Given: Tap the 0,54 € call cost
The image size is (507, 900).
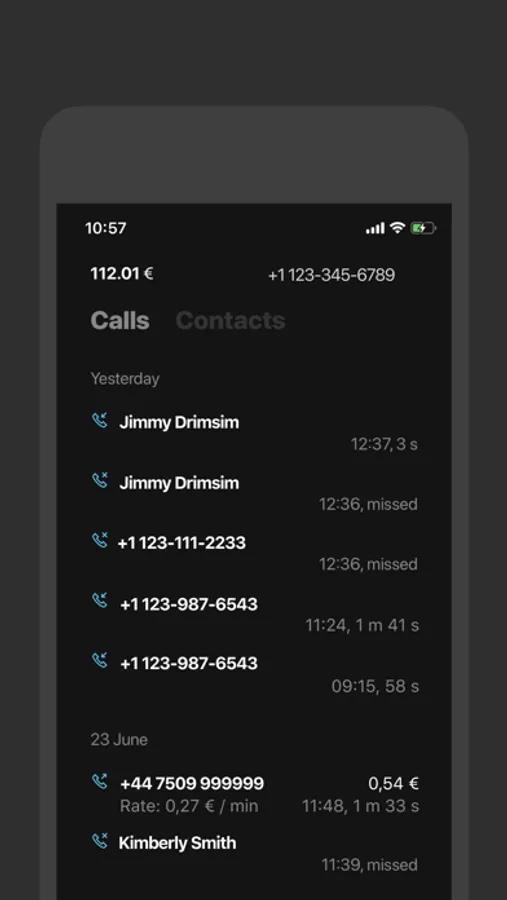Looking at the screenshot, I should pos(393,783).
